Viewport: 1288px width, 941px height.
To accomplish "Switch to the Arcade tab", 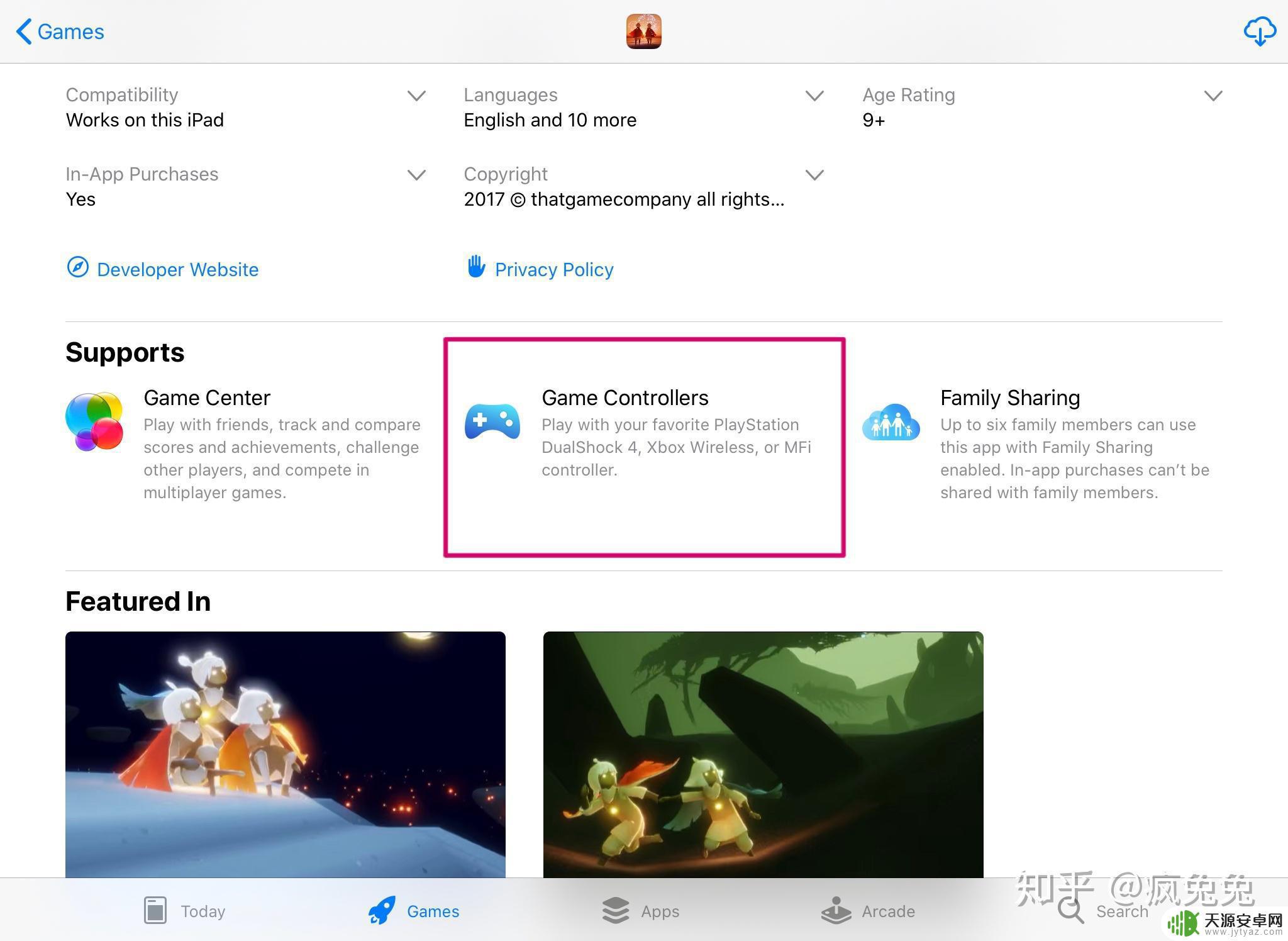I will click(868, 911).
